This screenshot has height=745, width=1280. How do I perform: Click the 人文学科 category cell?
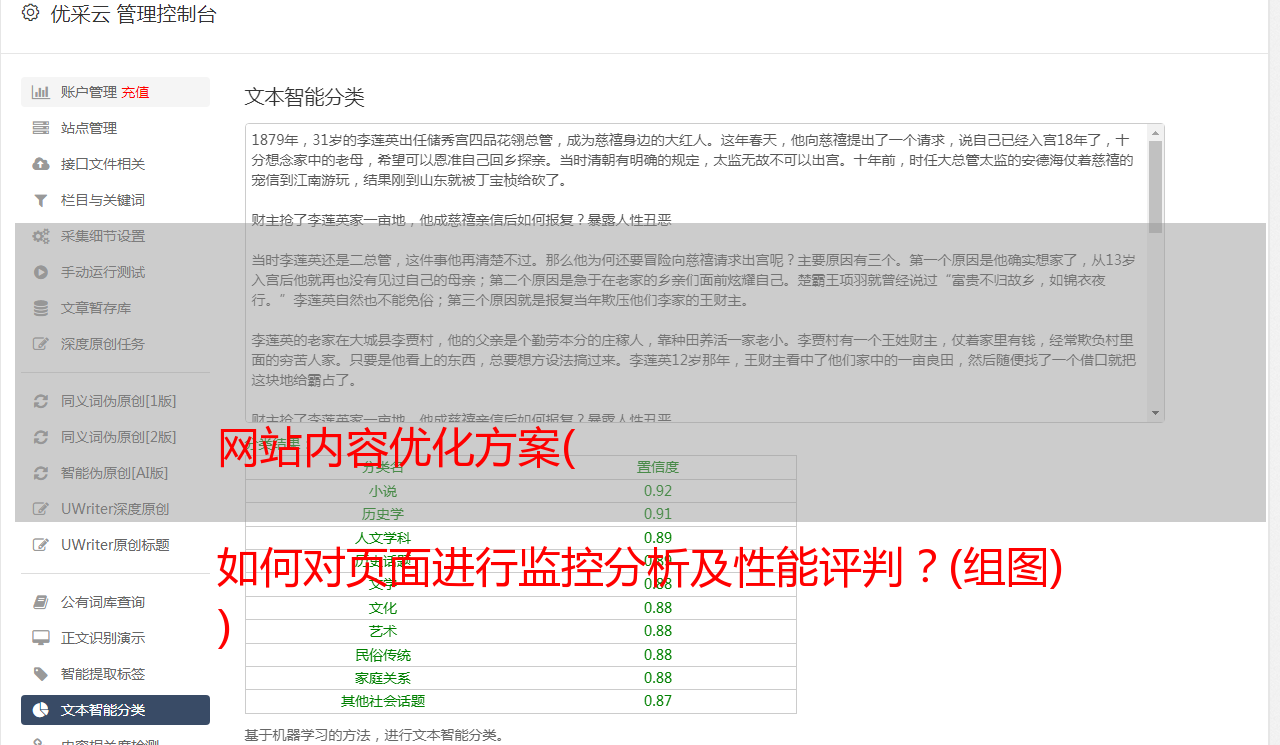click(383, 538)
